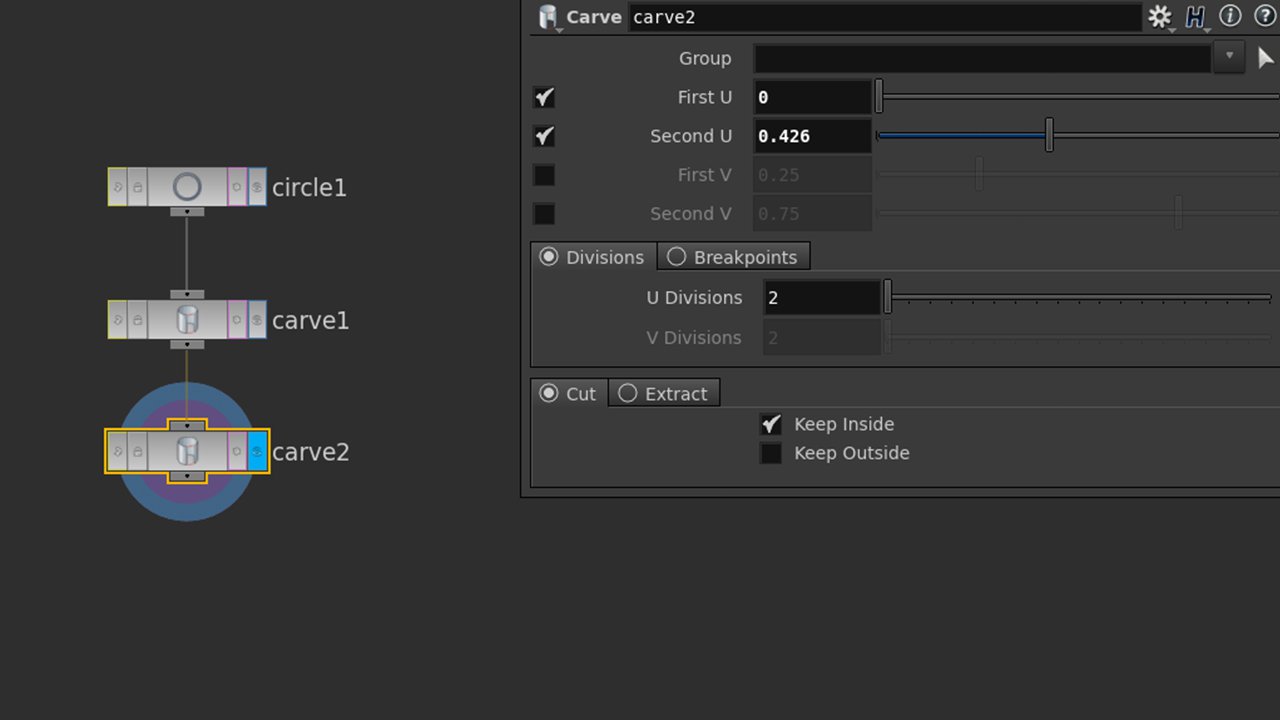This screenshot has width=1280, height=720.
Task: Switch to the Extract tab
Action: point(664,393)
